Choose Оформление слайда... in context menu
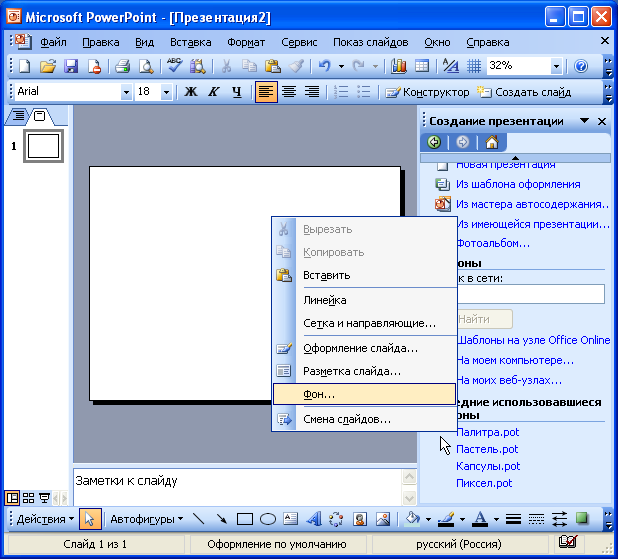This screenshot has height=559, width=618. tap(364, 348)
